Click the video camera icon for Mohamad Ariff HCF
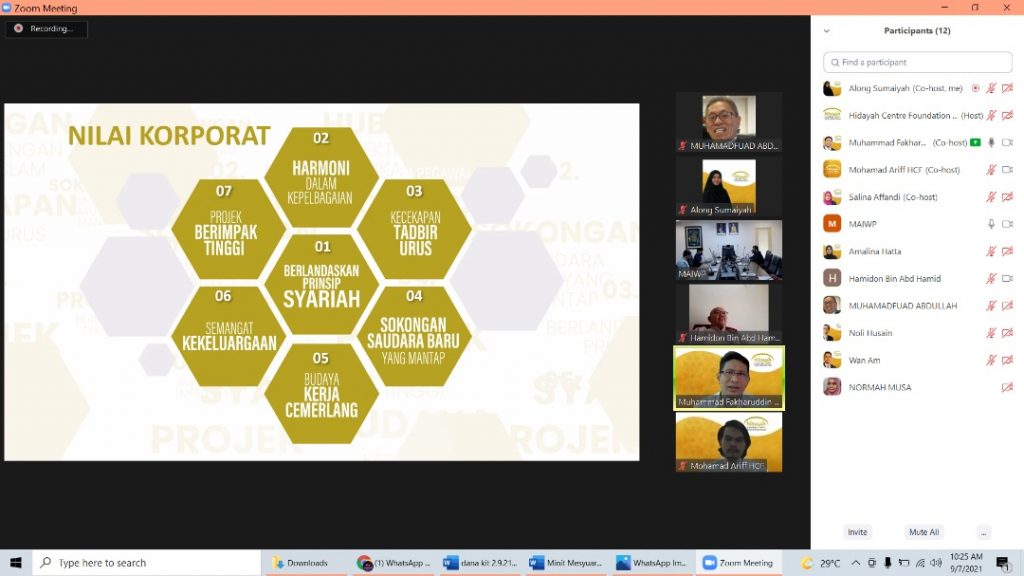1024x576 pixels. 1007,170
